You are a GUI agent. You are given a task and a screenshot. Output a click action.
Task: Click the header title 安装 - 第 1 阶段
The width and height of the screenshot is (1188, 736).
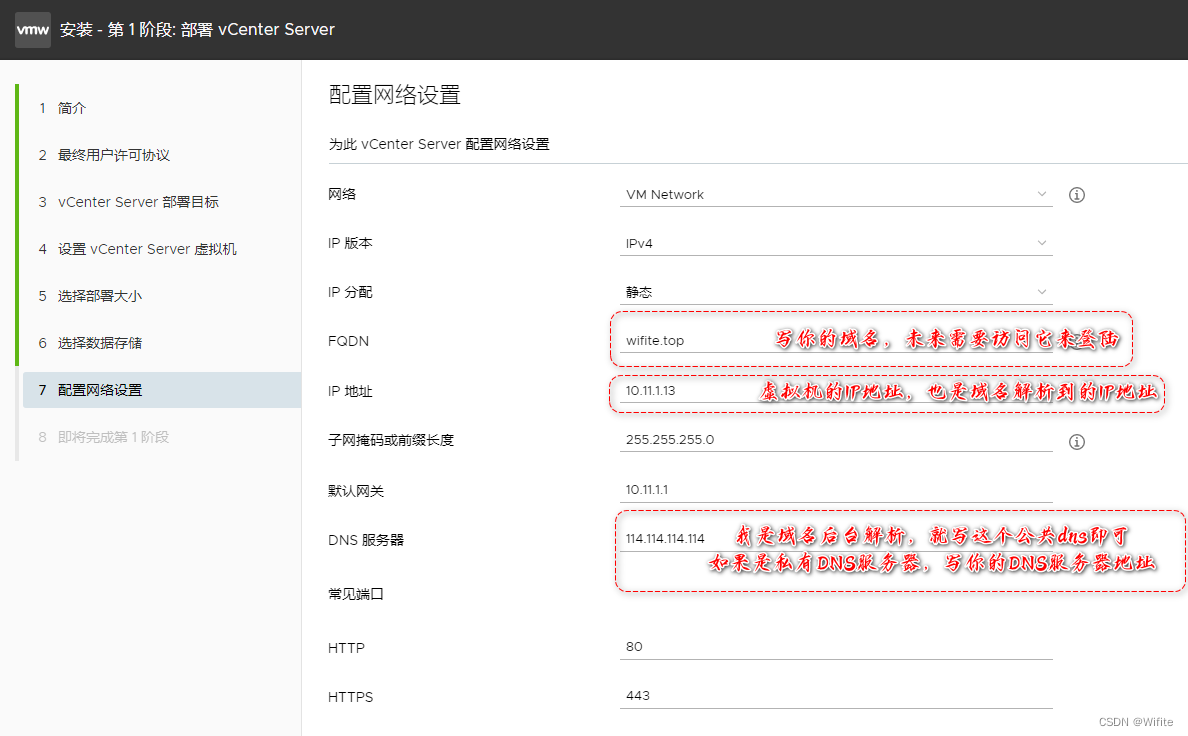(197, 30)
